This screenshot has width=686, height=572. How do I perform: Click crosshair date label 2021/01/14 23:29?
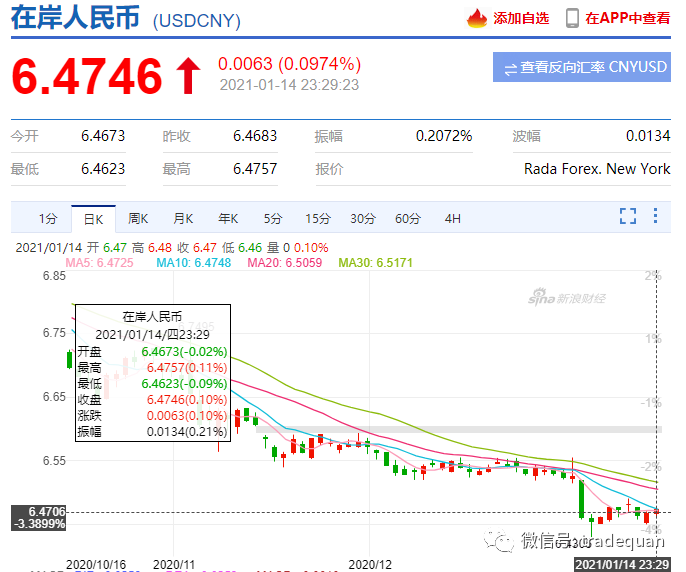point(622,565)
